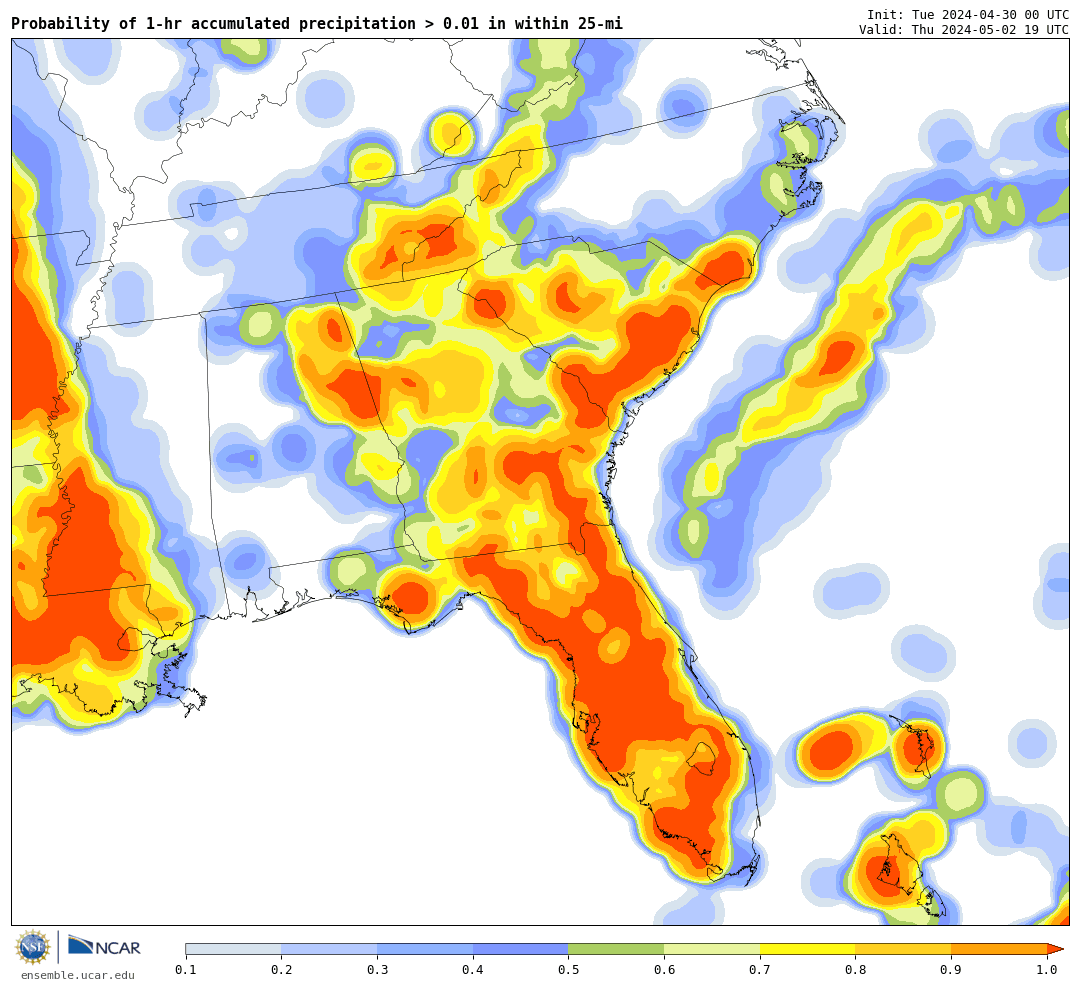Click the pale yellow 0.6 to 0.7 segment
The image size is (1080, 988).
(x=712, y=949)
